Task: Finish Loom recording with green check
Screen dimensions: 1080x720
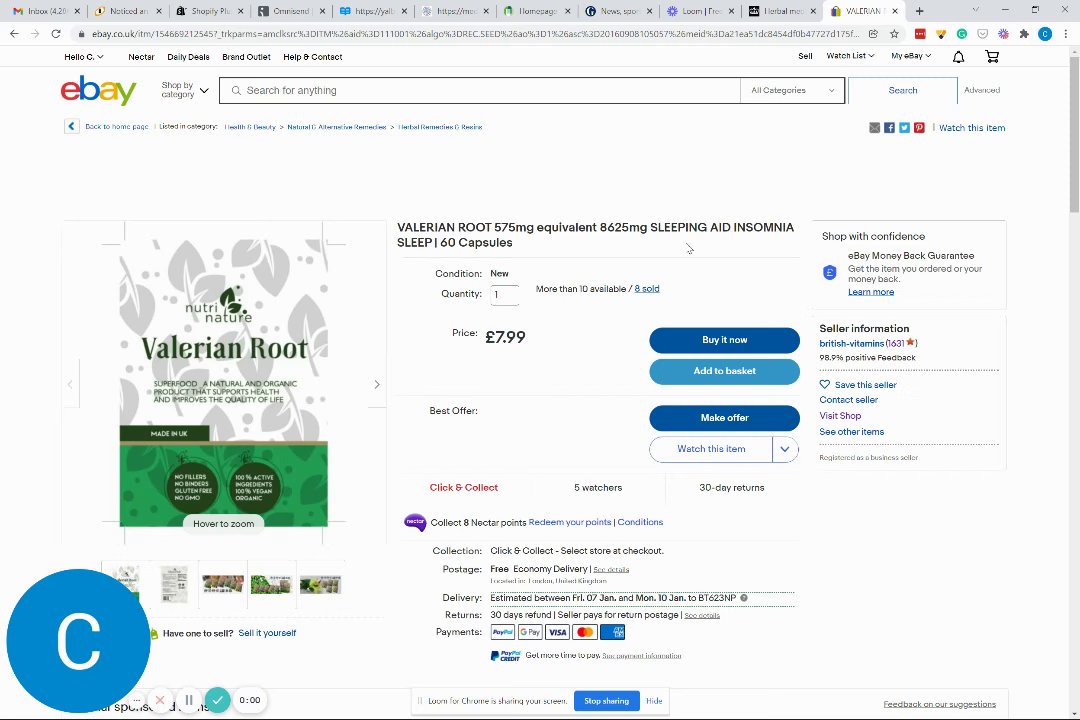Action: 218,700
